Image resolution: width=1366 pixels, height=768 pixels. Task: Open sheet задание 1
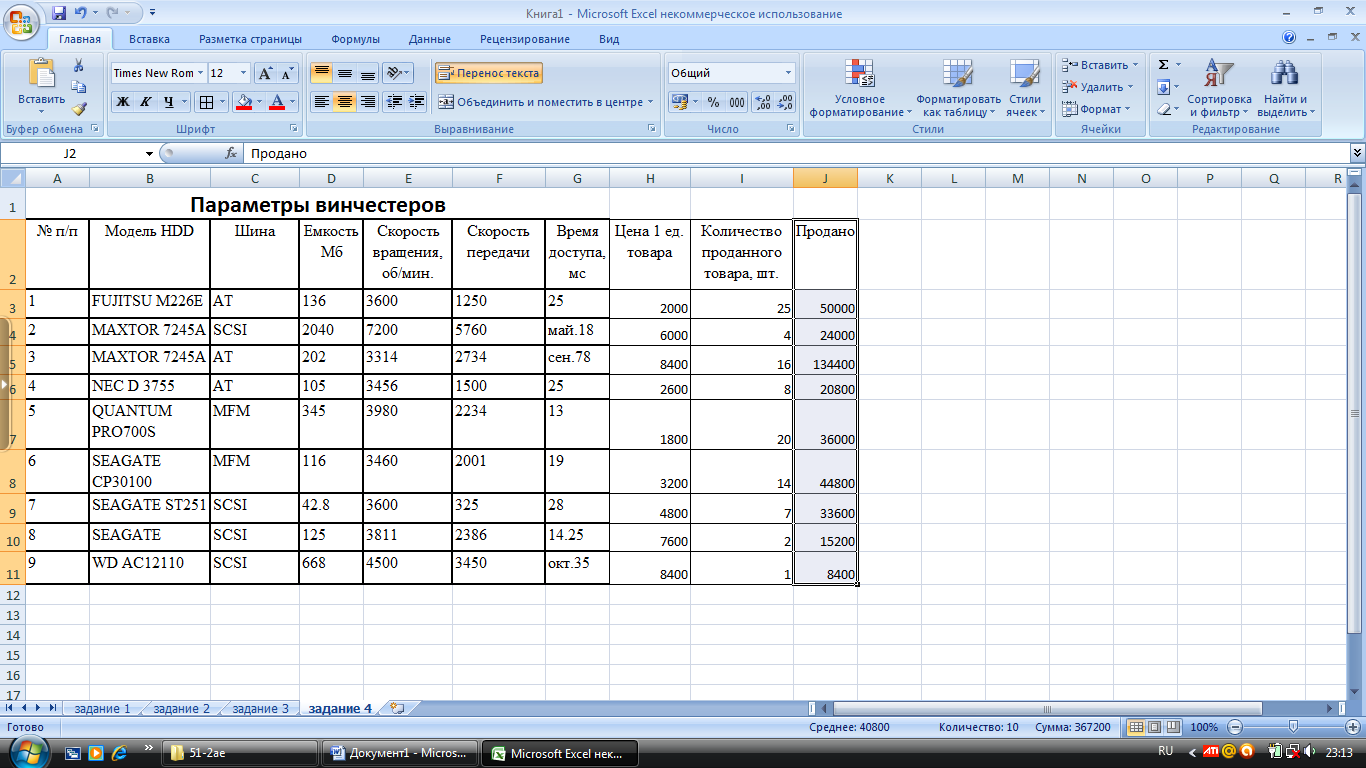(x=102, y=708)
